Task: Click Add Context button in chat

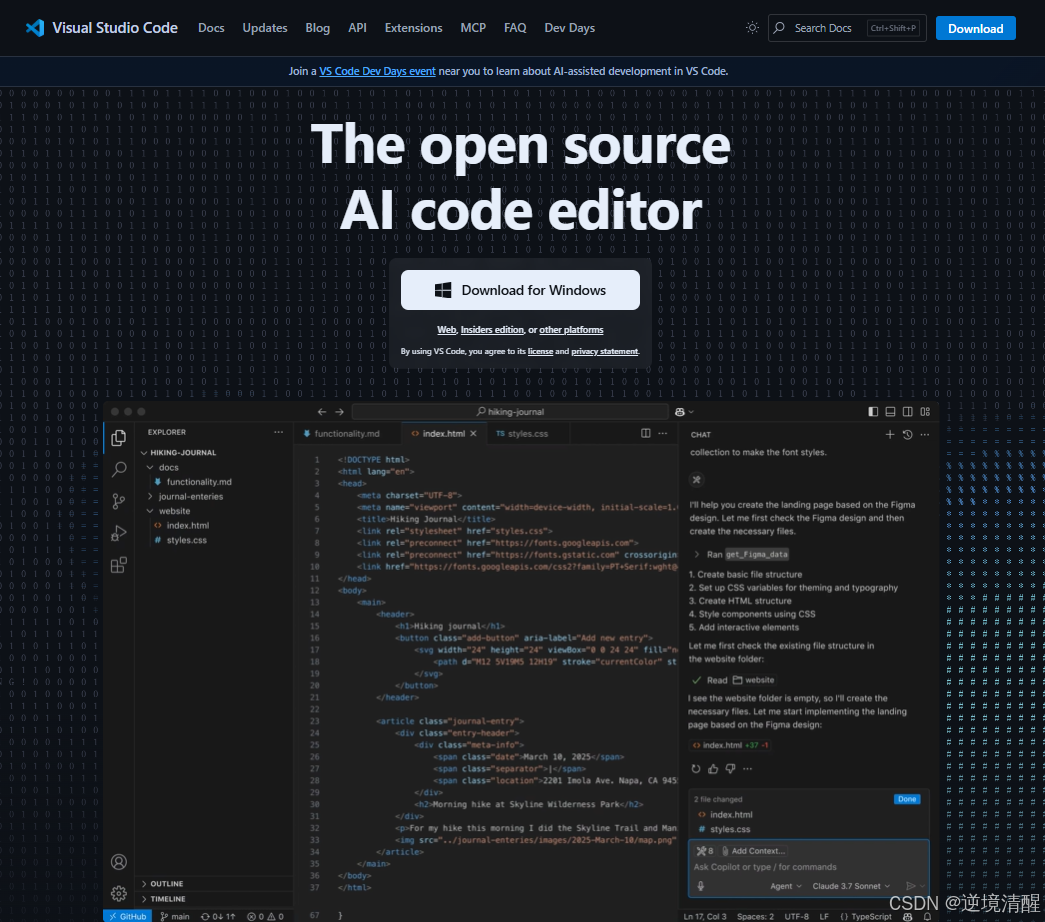Action: [753, 851]
